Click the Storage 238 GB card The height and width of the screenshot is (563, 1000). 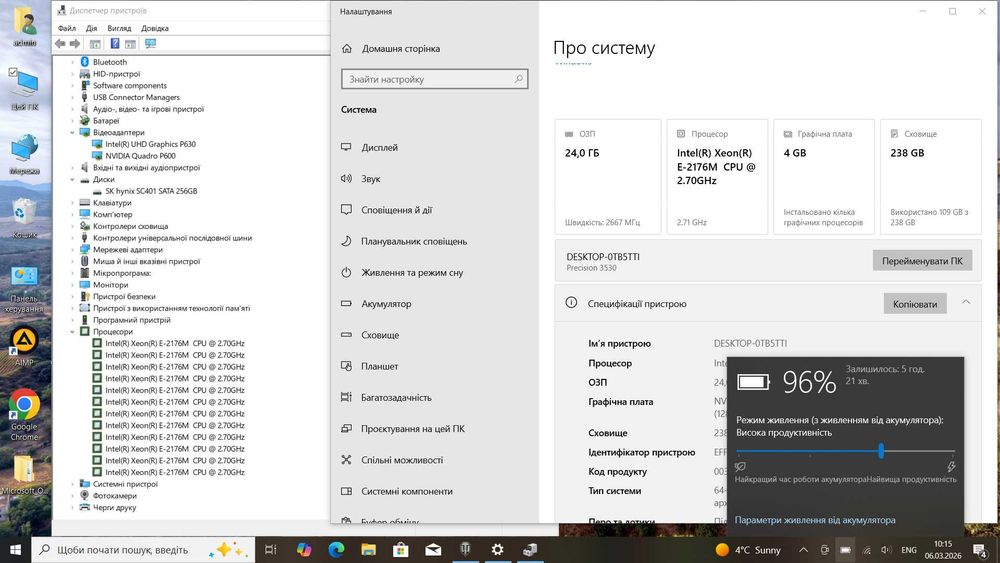[x=930, y=177]
